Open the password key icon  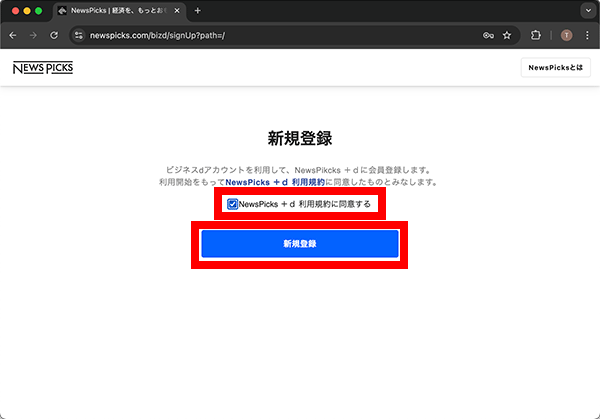(x=488, y=36)
